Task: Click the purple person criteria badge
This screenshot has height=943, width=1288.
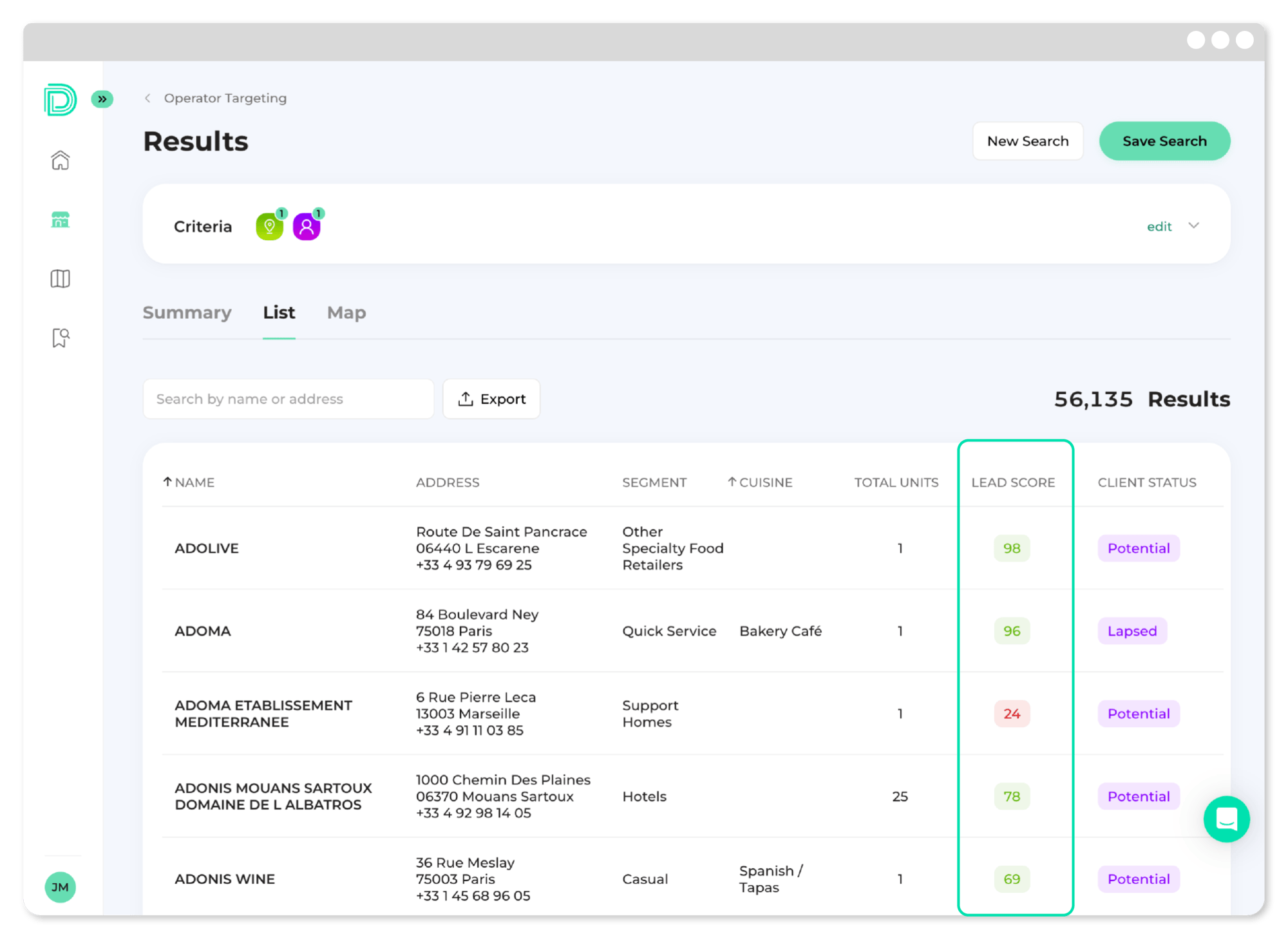Action: coord(307,227)
